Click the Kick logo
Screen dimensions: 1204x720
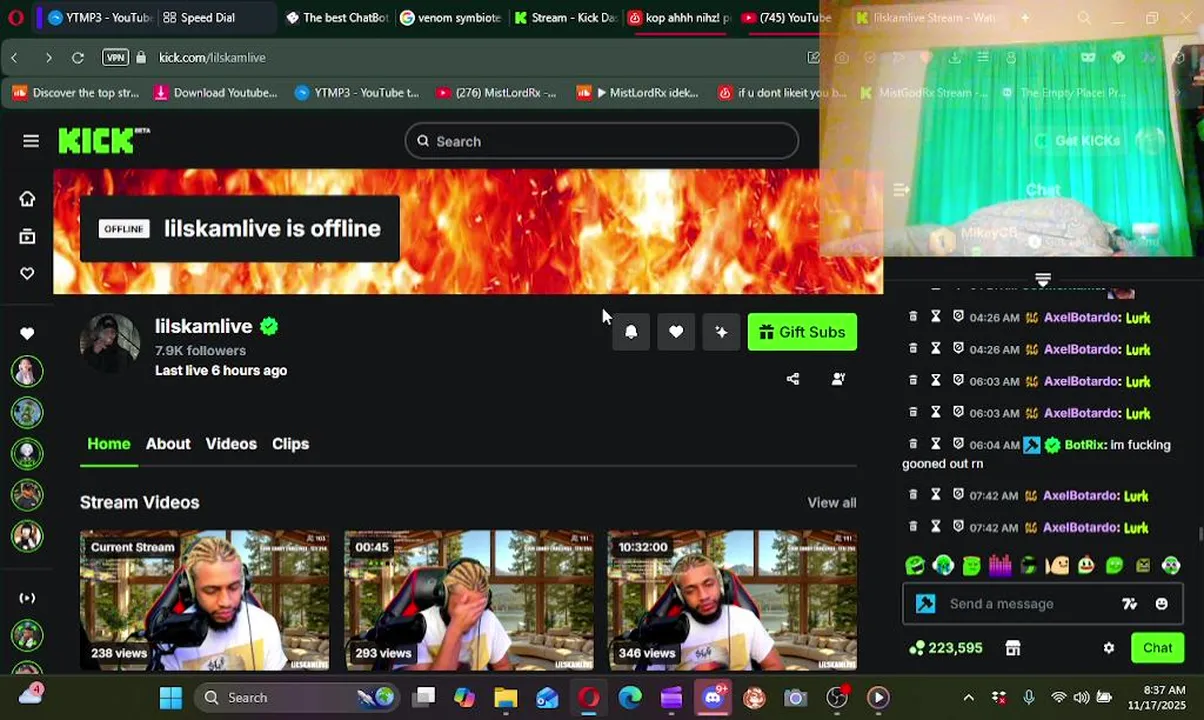(x=103, y=141)
